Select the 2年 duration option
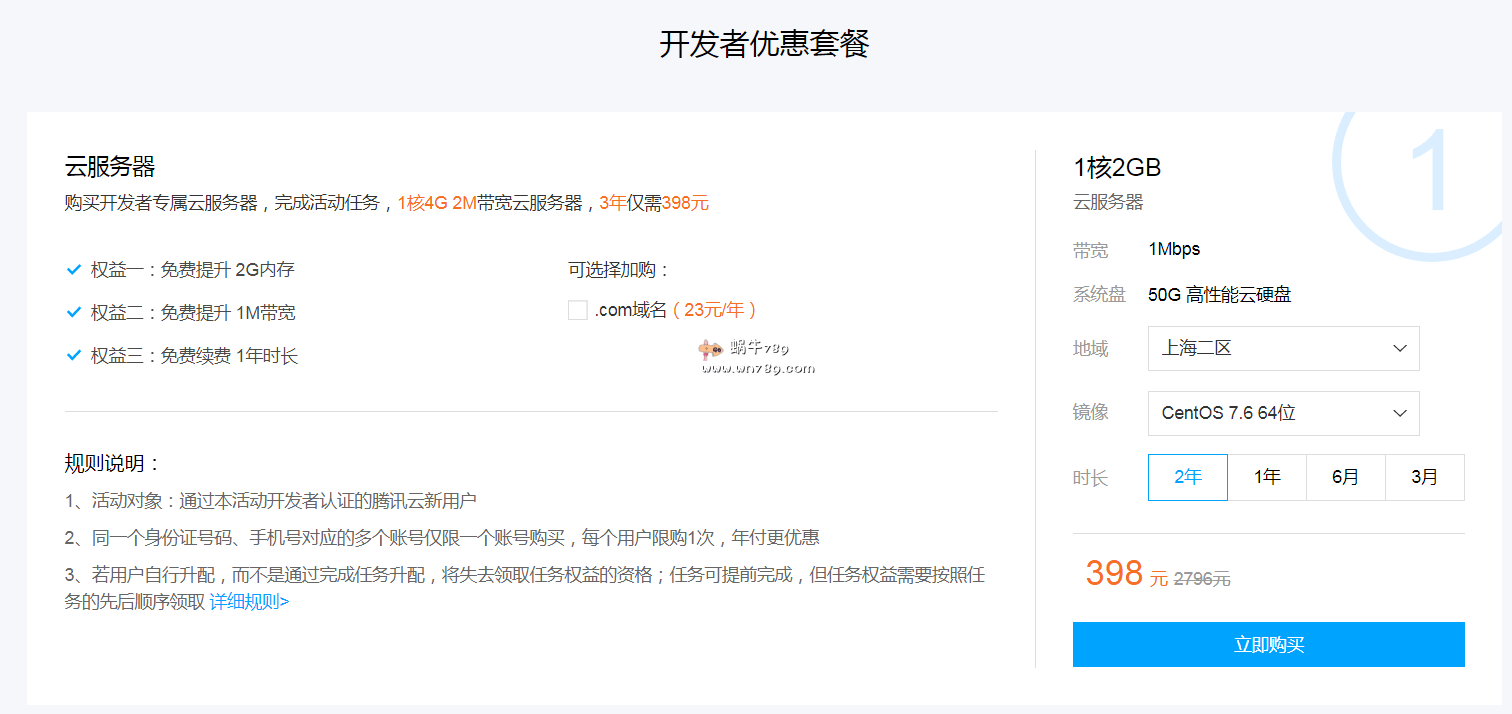Screen dimensions: 1512x714 pos(1187,477)
